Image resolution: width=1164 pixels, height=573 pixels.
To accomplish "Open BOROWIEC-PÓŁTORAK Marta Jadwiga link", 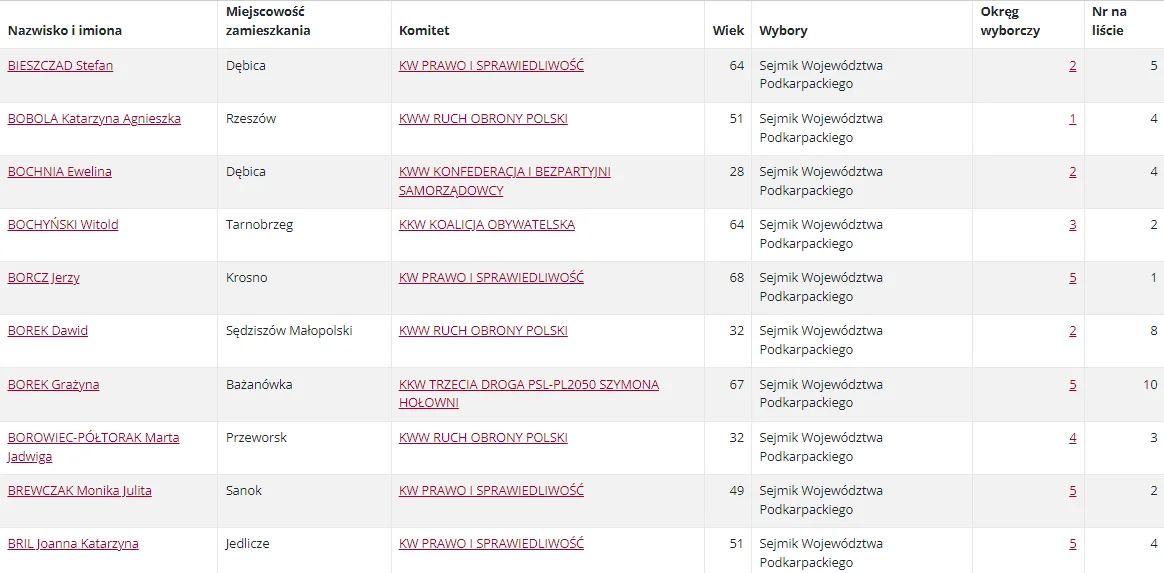I will 94,447.
